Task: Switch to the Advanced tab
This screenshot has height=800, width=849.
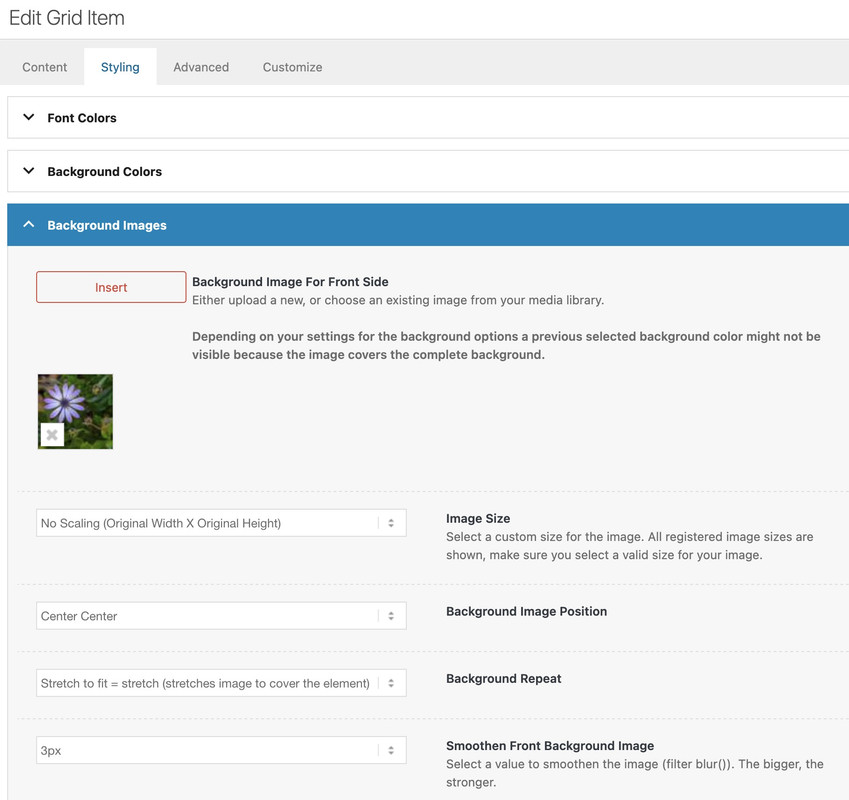Action: tap(201, 67)
